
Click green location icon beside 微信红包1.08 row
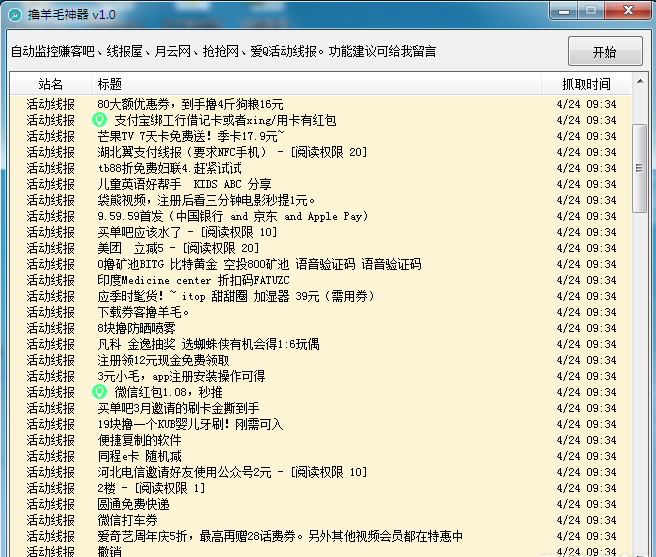[99, 392]
